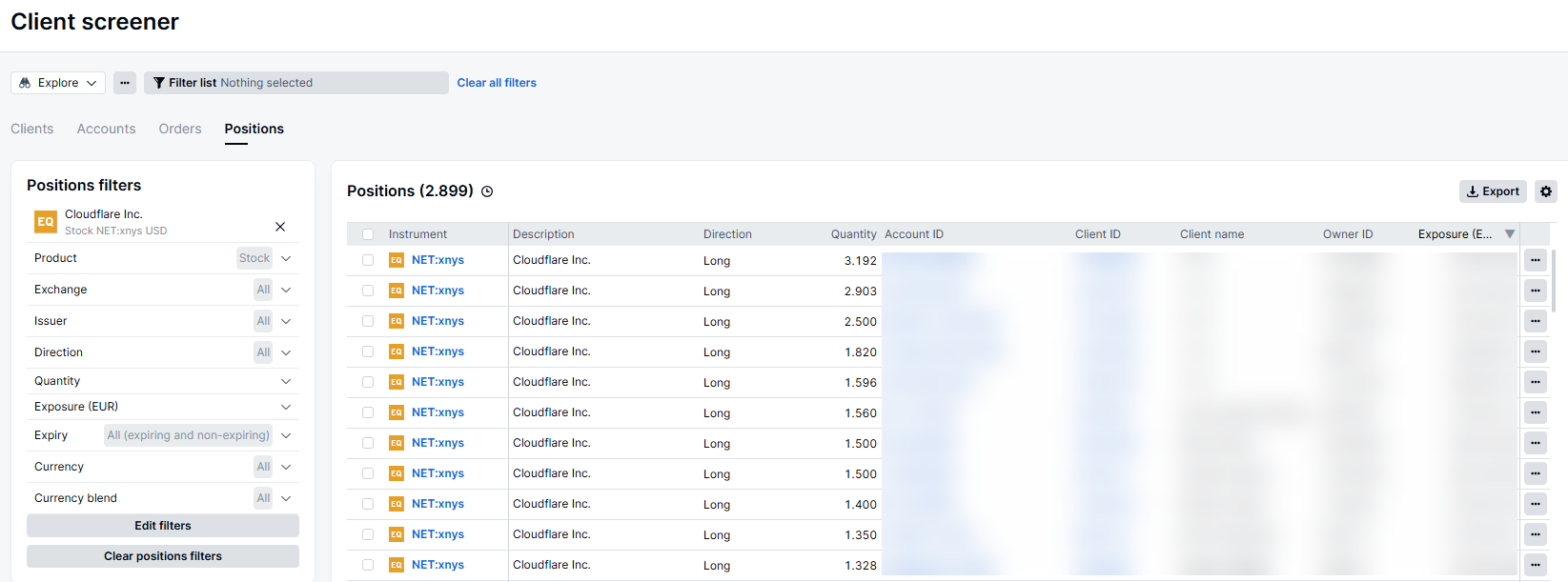Click the sort arrow on Exposure column

coord(1510,234)
